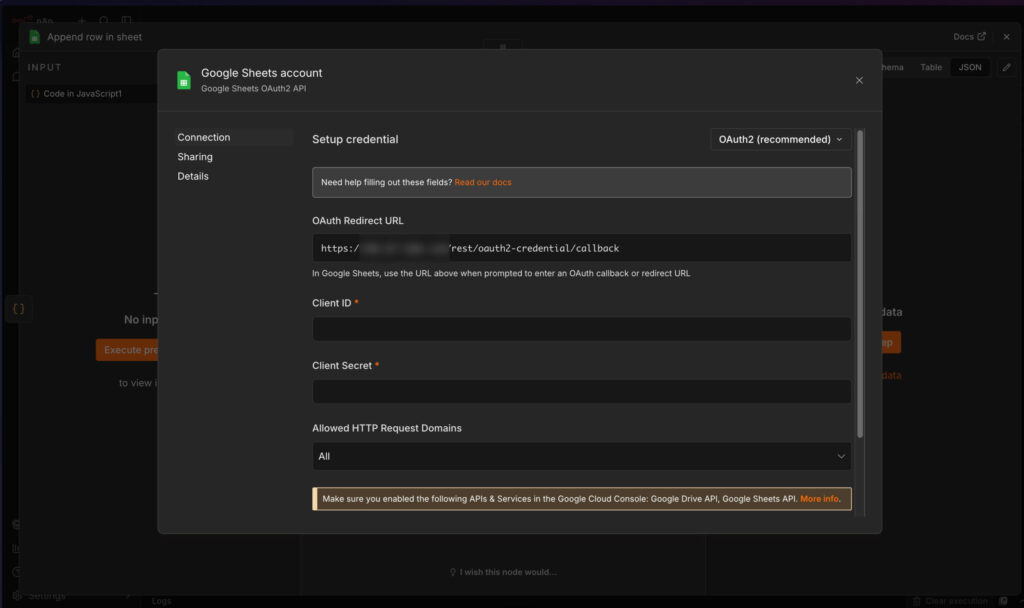Switch the output view to the Table tab

[x=931, y=67]
